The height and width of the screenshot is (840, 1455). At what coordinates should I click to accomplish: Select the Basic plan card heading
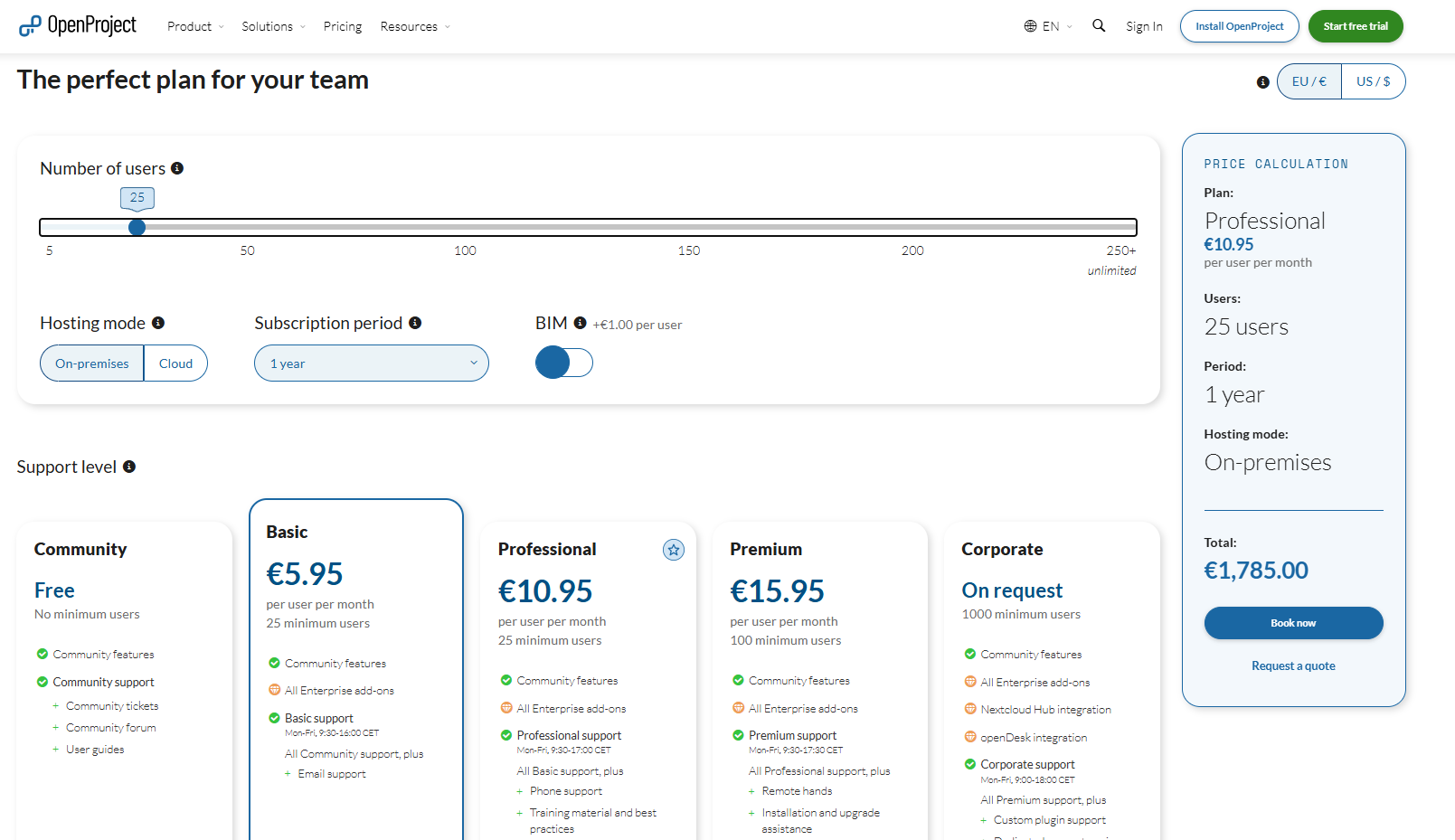point(287,532)
